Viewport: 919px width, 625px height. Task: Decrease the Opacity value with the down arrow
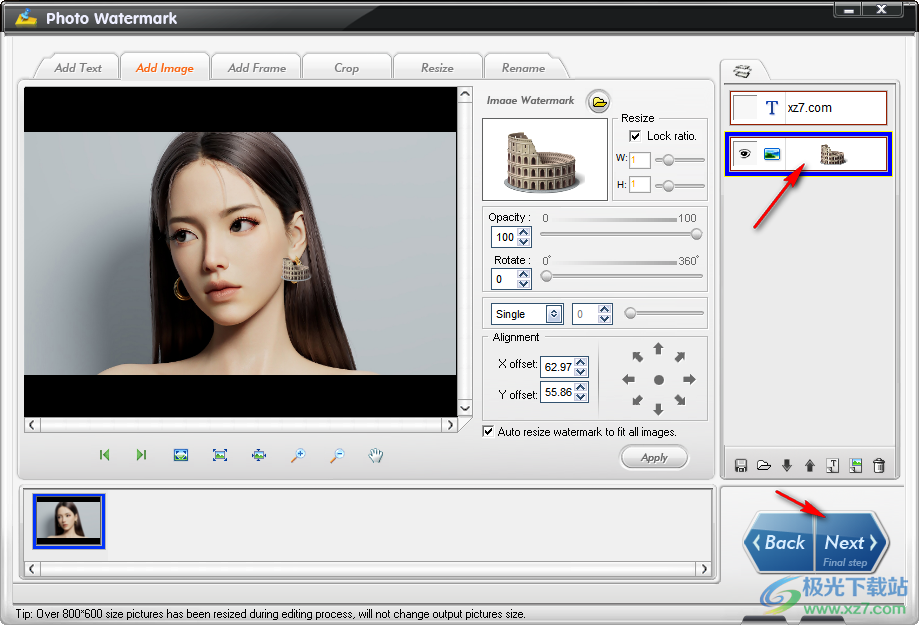524,242
